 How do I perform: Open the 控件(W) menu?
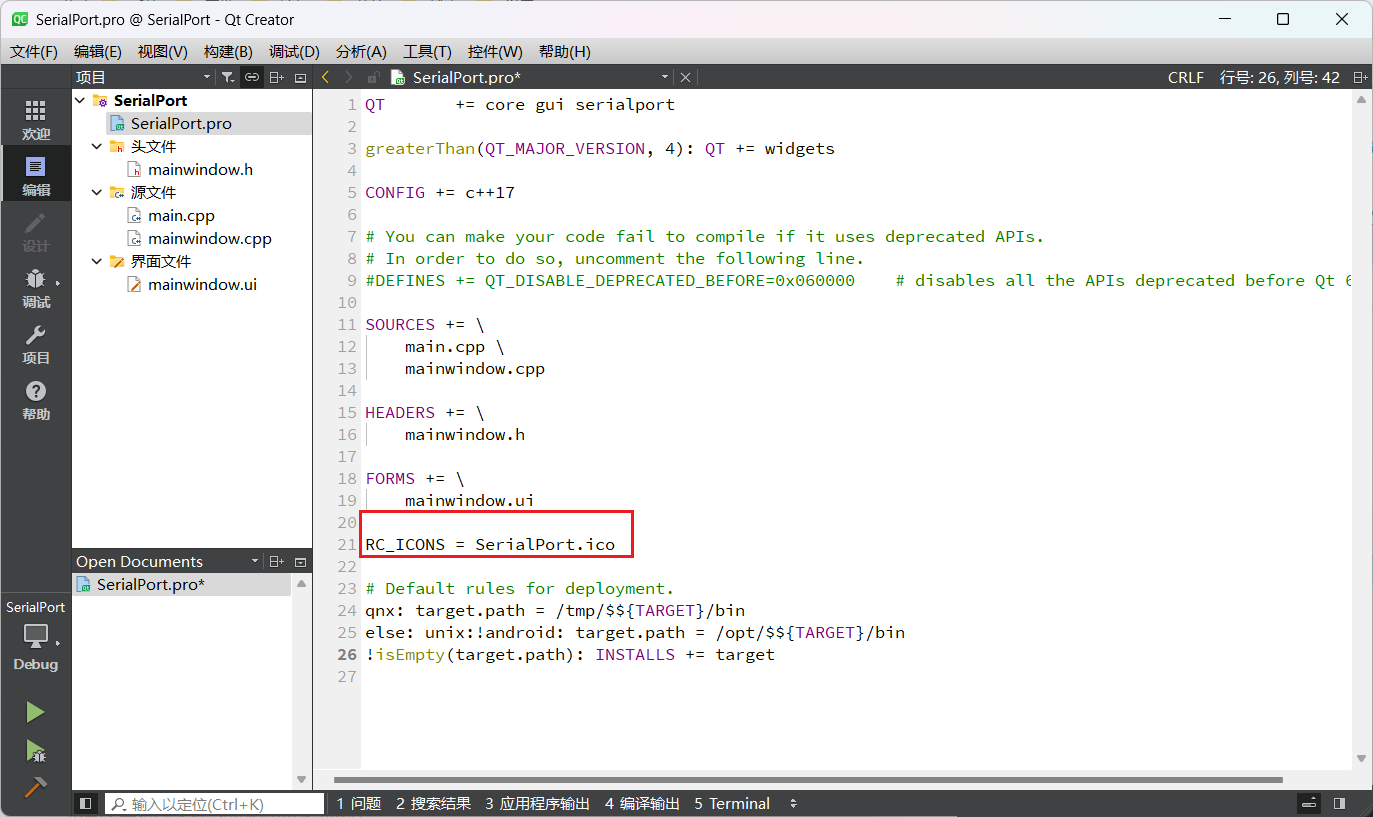click(495, 51)
